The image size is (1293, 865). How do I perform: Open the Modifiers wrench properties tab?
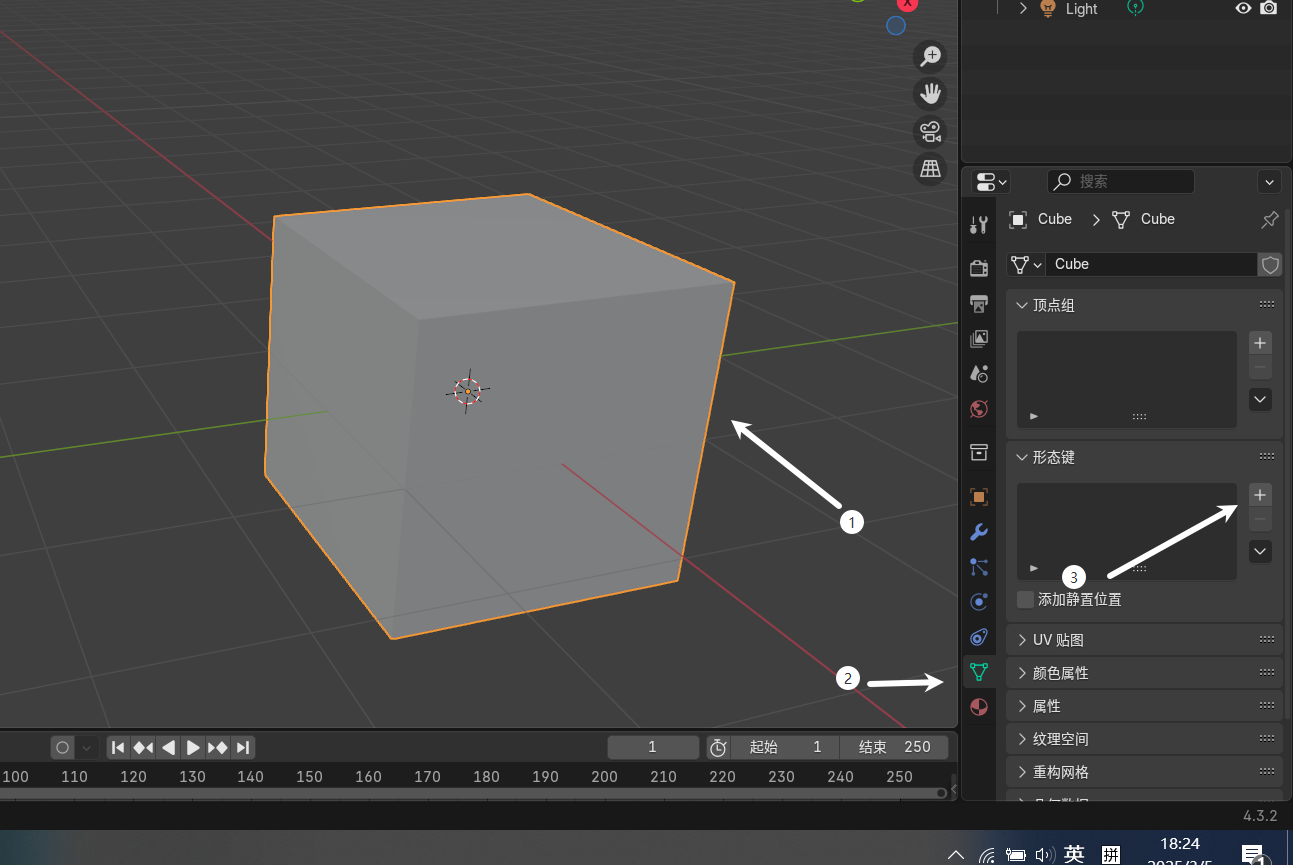[979, 532]
